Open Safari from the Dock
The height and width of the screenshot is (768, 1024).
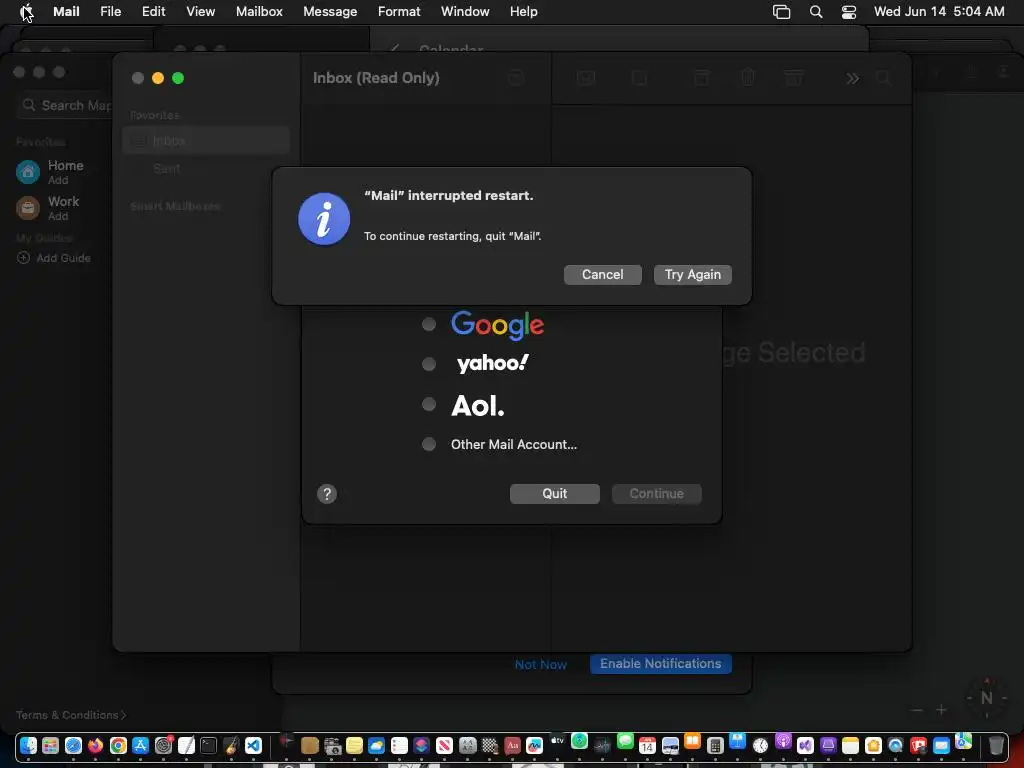[x=73, y=745]
